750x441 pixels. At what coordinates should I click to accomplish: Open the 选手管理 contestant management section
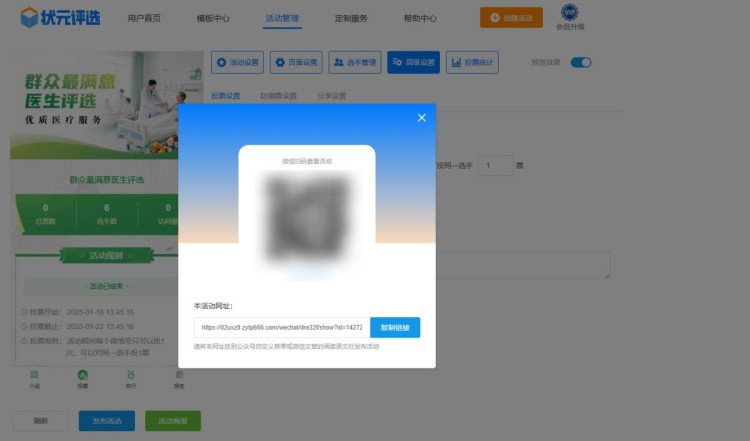pyautogui.click(x=355, y=62)
